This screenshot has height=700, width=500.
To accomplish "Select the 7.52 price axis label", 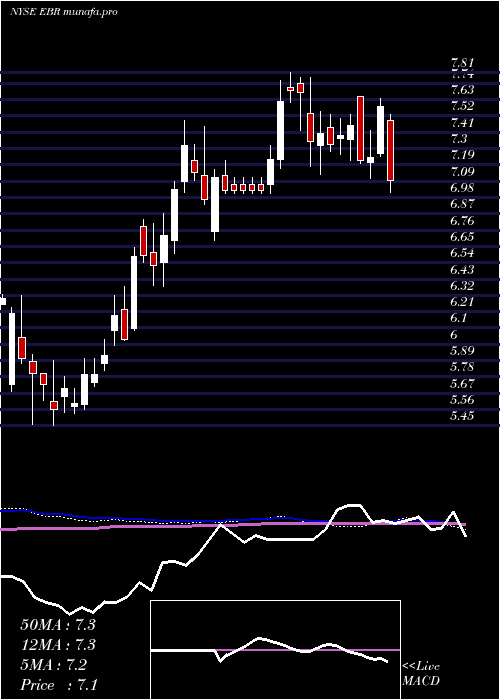I will pos(462,106).
